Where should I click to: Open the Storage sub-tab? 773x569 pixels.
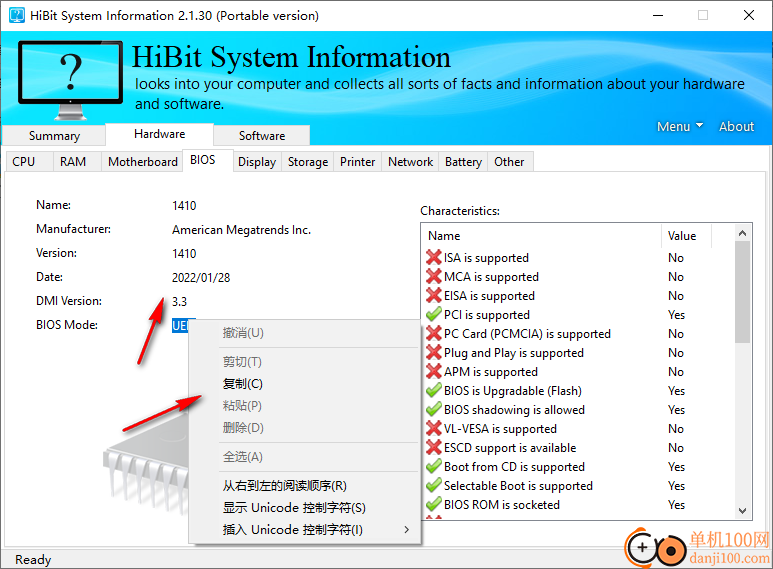point(308,162)
